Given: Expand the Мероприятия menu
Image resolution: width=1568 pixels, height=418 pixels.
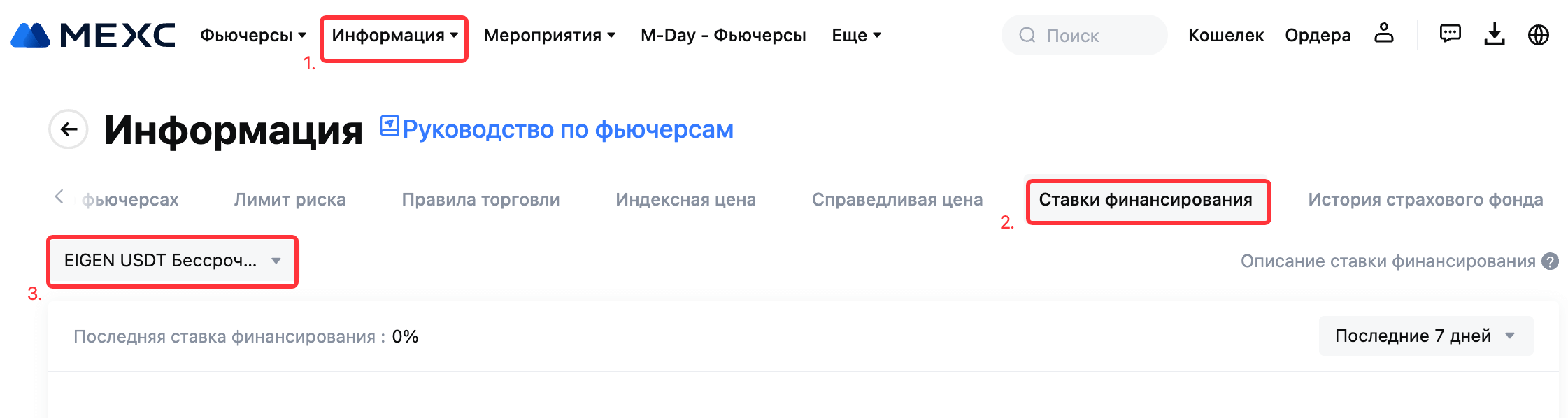Looking at the screenshot, I should [549, 35].
